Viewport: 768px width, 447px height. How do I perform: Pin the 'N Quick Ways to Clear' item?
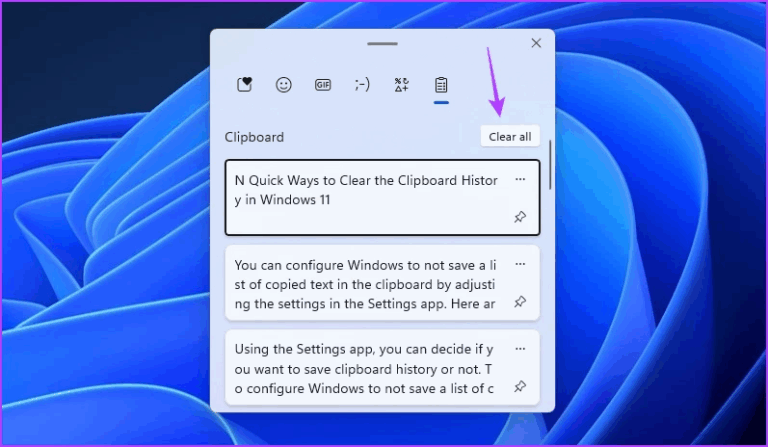coord(520,216)
